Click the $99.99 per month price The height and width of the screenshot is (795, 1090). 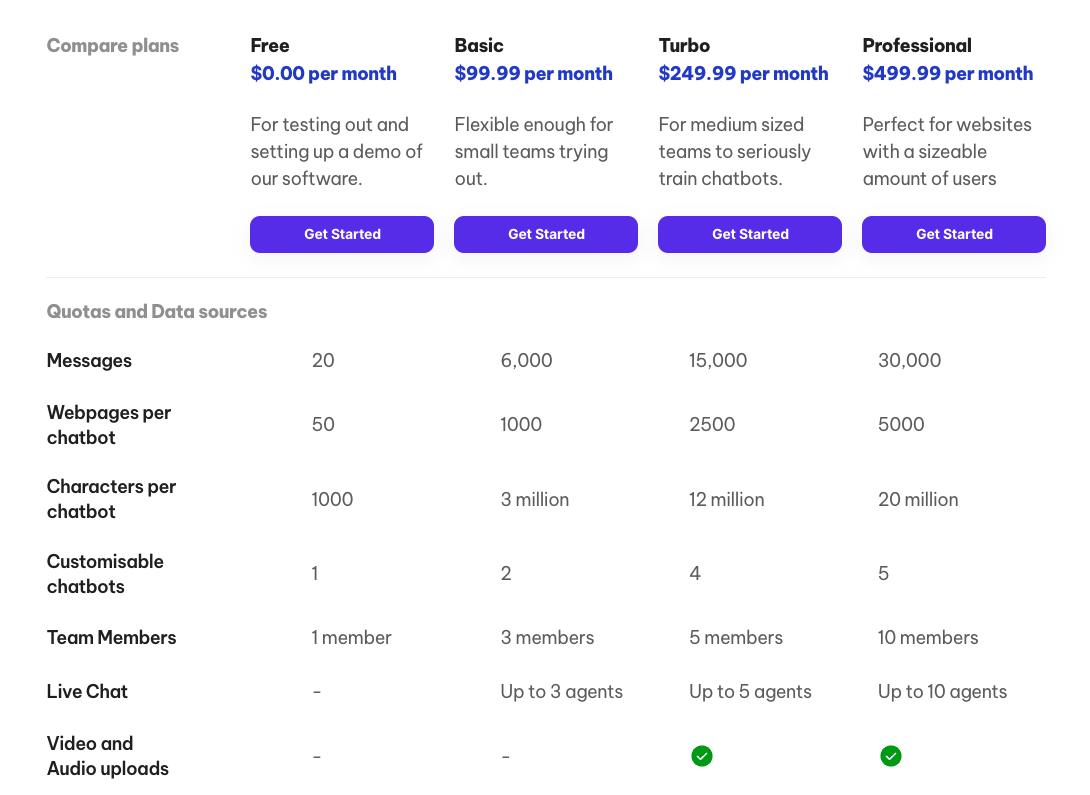[533, 73]
